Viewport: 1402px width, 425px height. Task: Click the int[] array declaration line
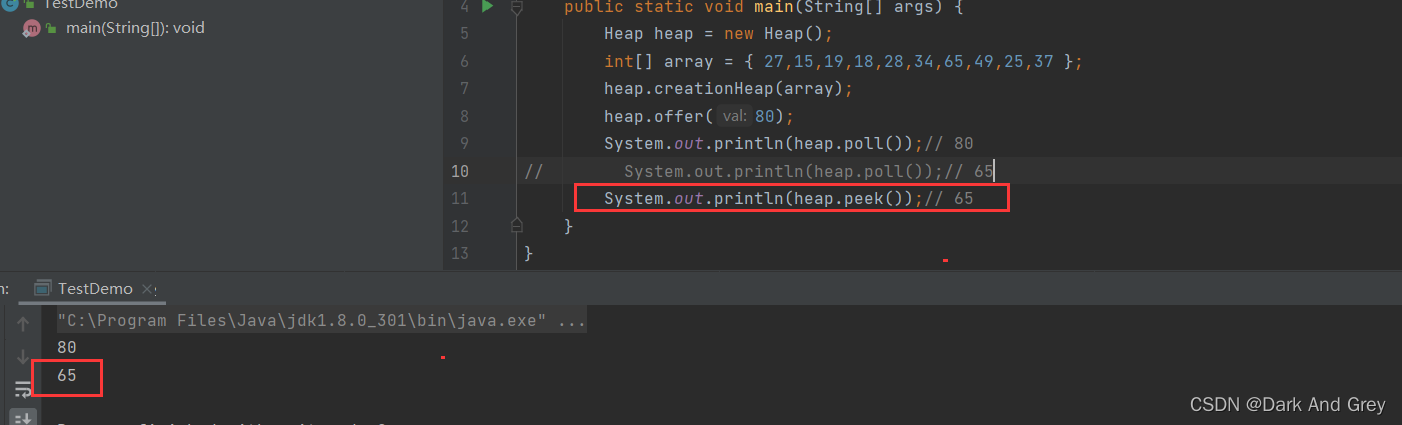844,62
